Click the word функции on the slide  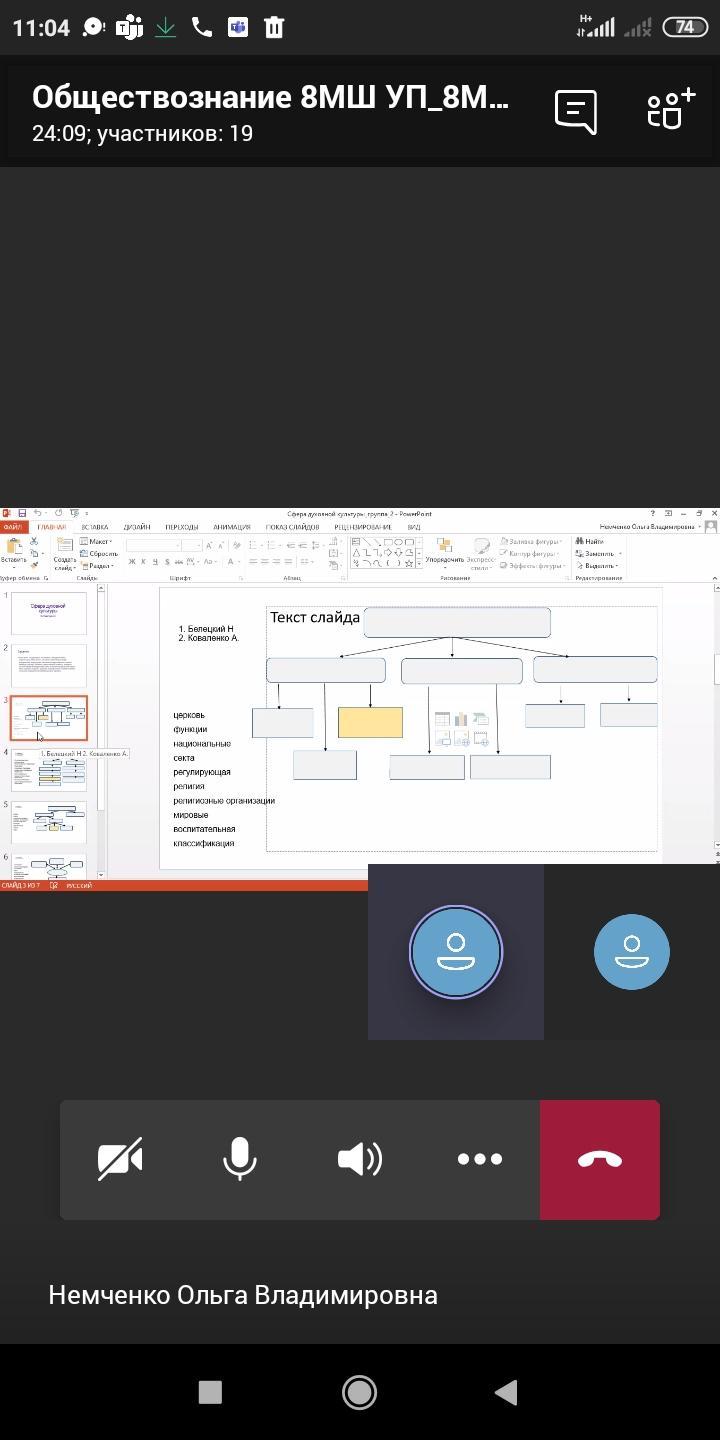(190, 729)
